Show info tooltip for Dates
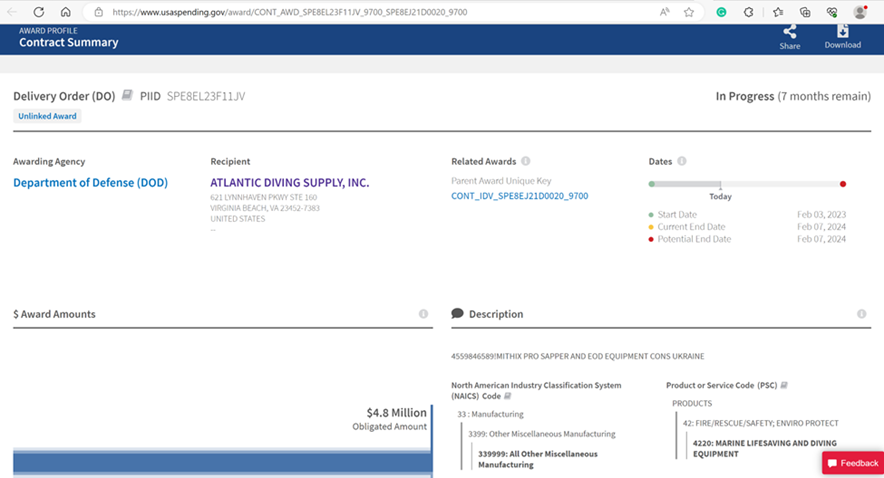Screen dimensions: 884x478 [x=682, y=161]
